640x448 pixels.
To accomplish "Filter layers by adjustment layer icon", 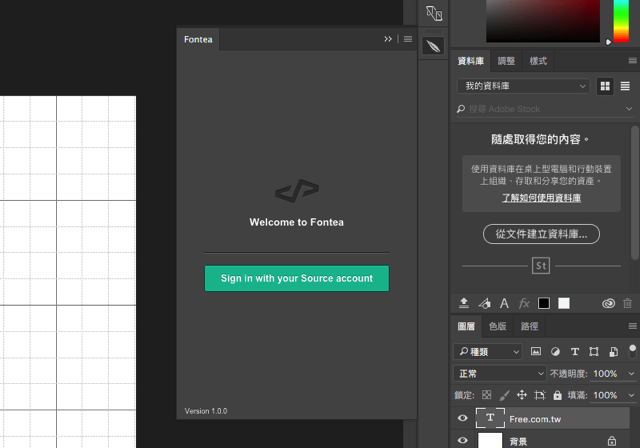I will point(555,352).
